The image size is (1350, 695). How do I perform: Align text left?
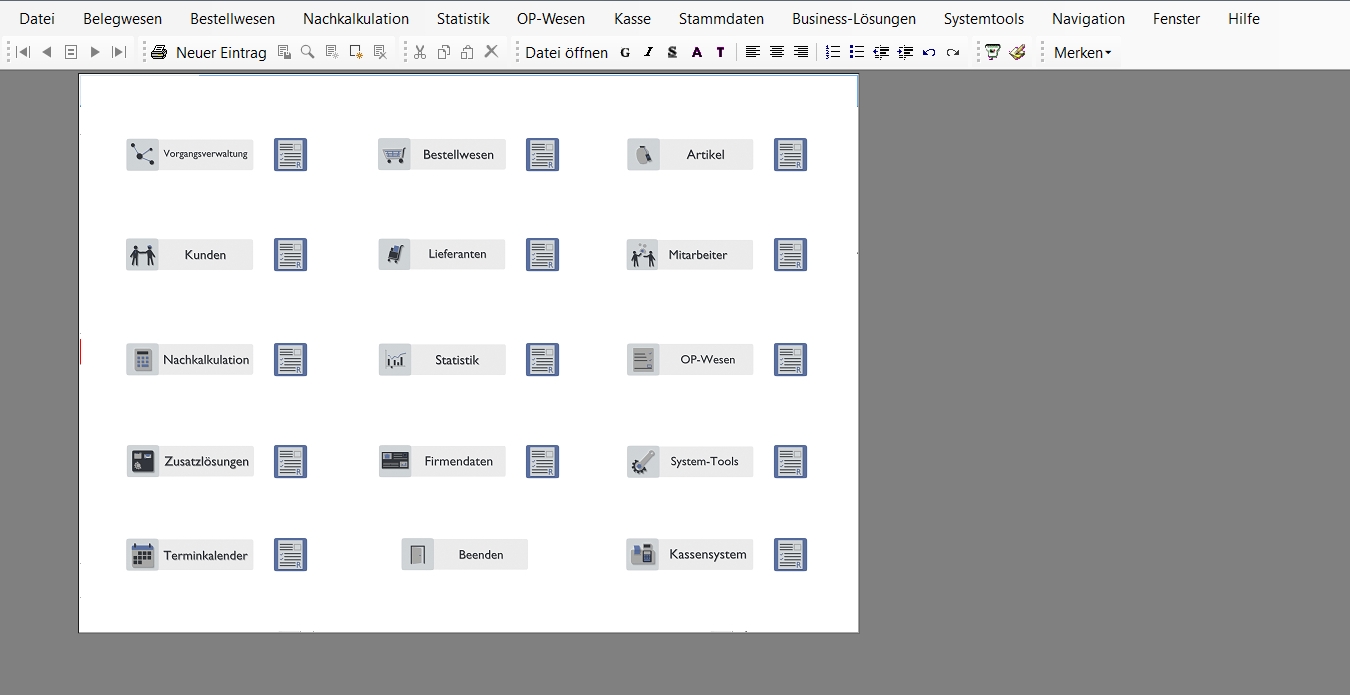753,52
